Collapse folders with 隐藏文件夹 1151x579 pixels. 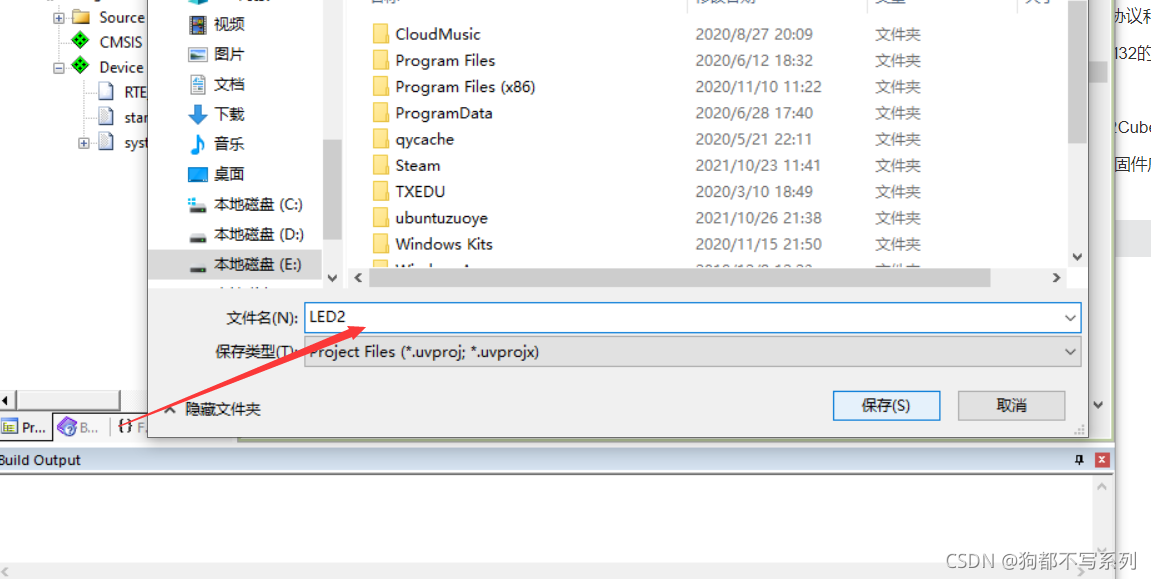pyautogui.click(x=213, y=409)
